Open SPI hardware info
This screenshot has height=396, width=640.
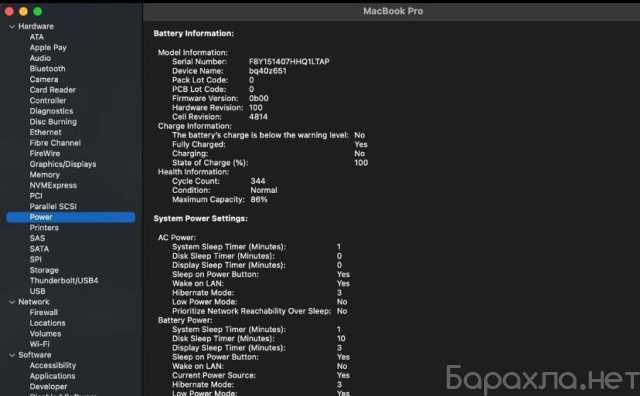[x=36, y=260]
